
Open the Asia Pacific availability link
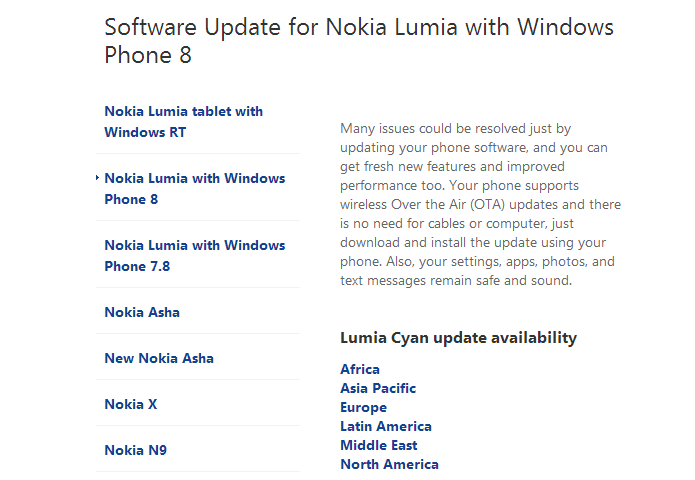coord(378,388)
